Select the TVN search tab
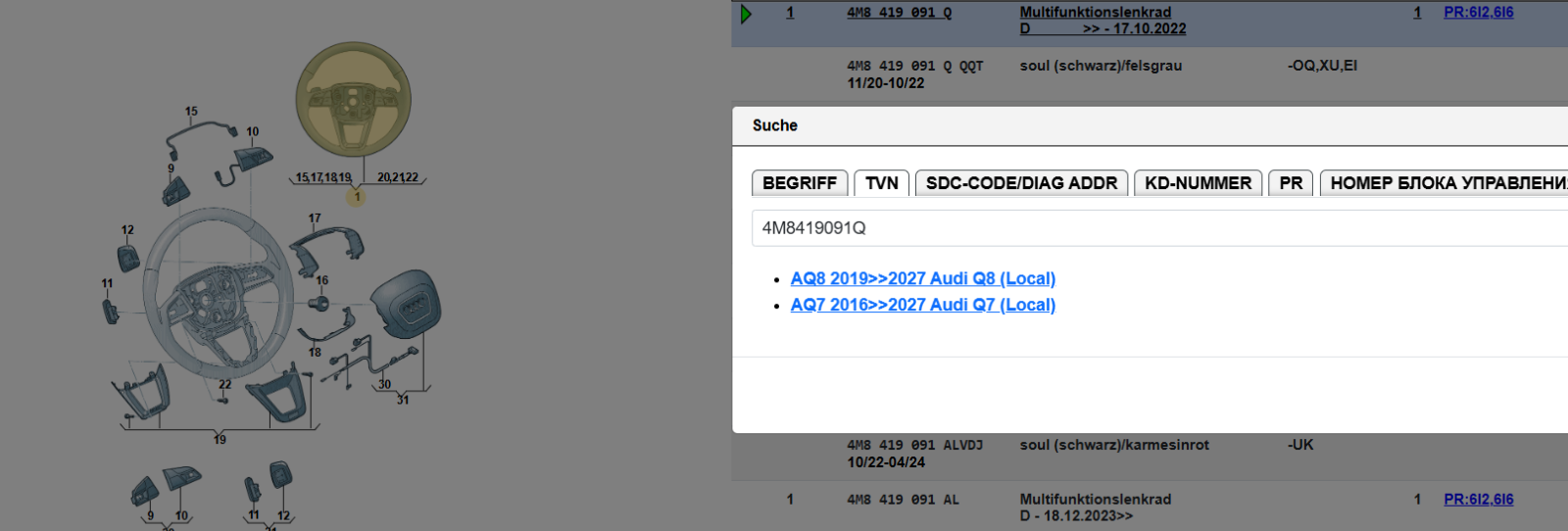The height and width of the screenshot is (531, 1568). click(881, 183)
